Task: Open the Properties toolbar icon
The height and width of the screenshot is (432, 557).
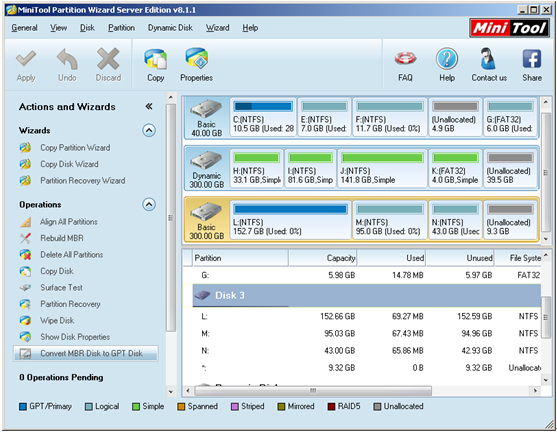Action: coord(196,59)
